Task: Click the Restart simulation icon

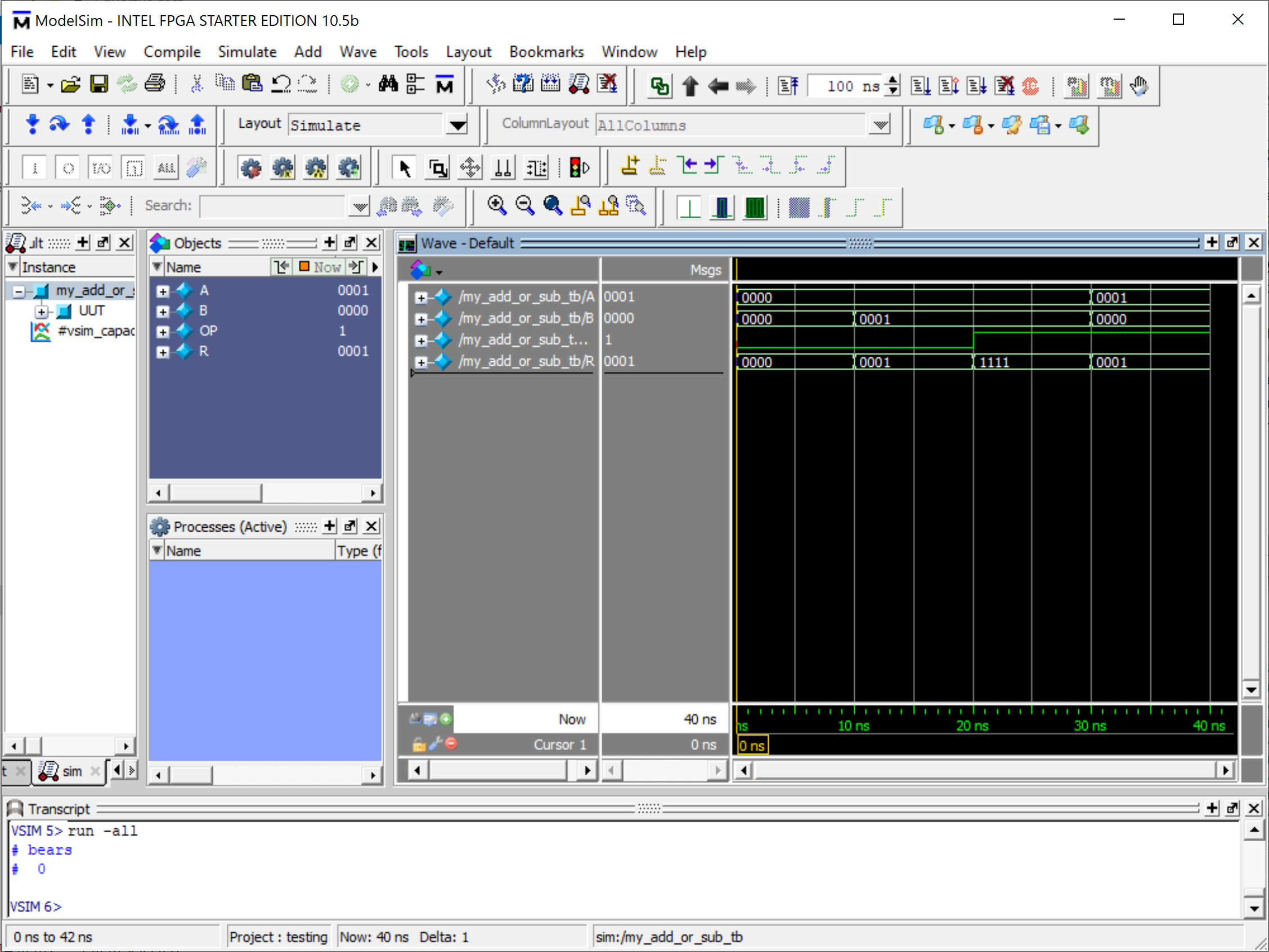Action: click(x=788, y=86)
